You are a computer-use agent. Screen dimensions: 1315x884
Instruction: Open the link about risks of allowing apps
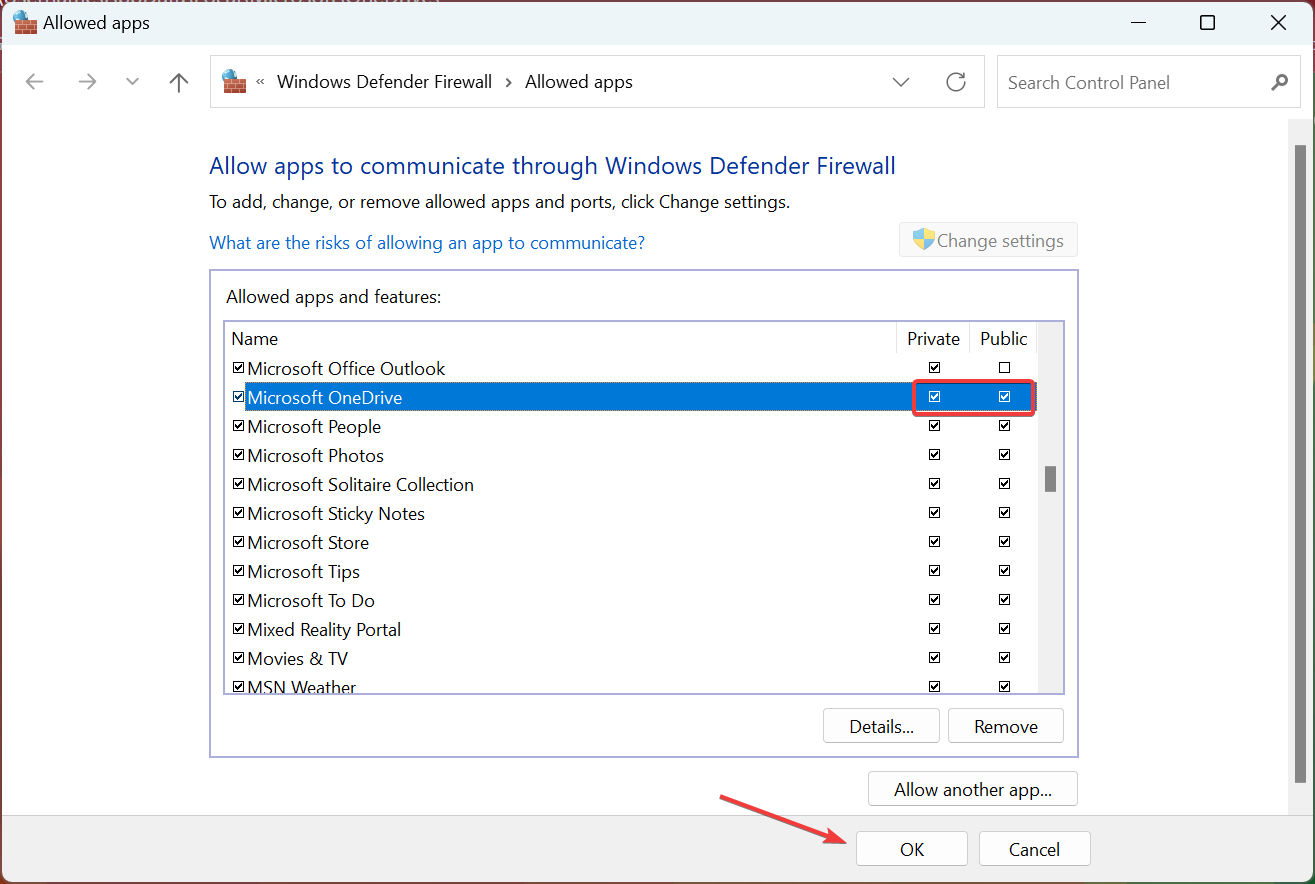pyautogui.click(x=427, y=243)
